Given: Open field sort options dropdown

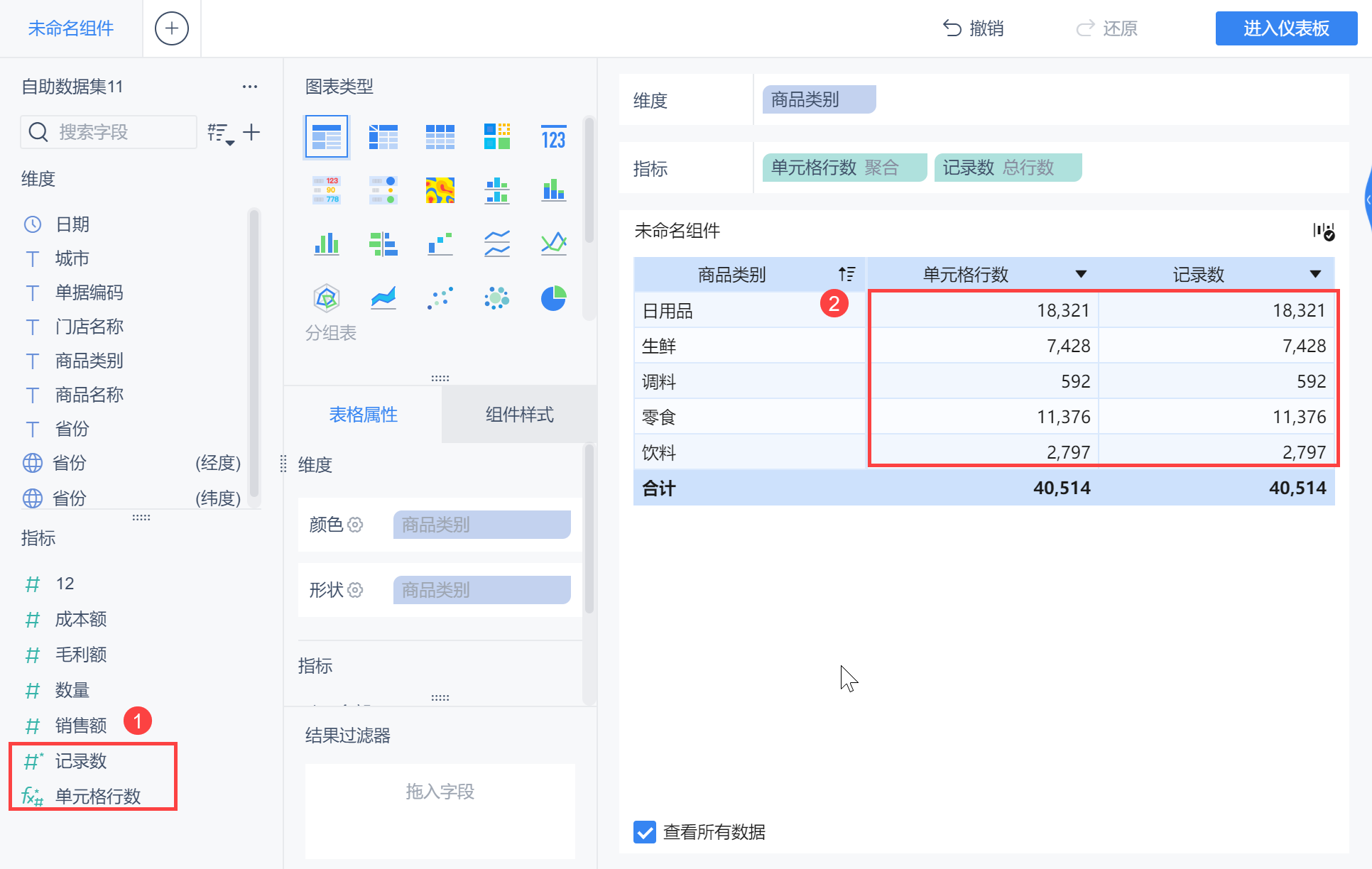Looking at the screenshot, I should [x=221, y=133].
